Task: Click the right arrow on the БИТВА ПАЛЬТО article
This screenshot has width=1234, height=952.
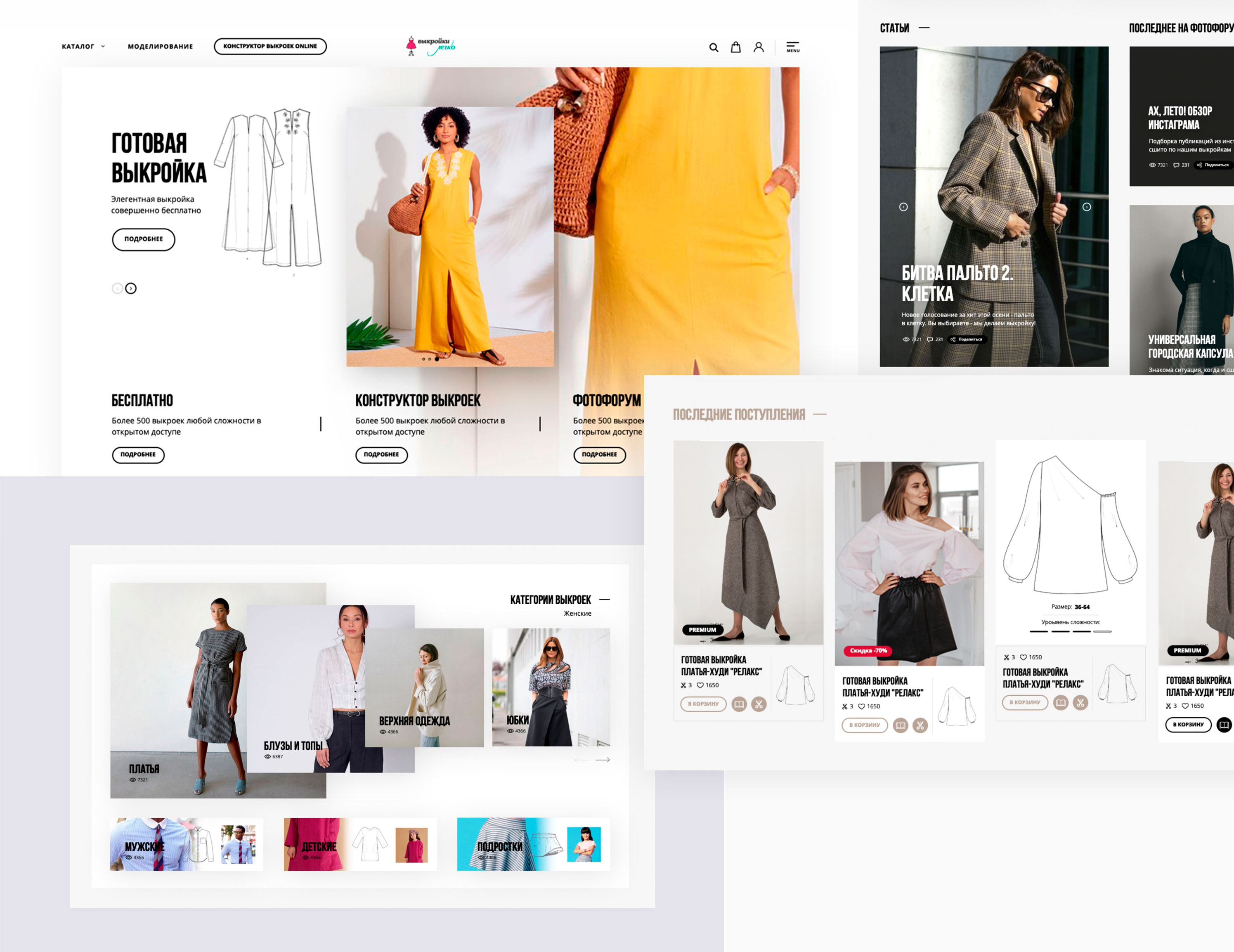Action: click(1087, 207)
